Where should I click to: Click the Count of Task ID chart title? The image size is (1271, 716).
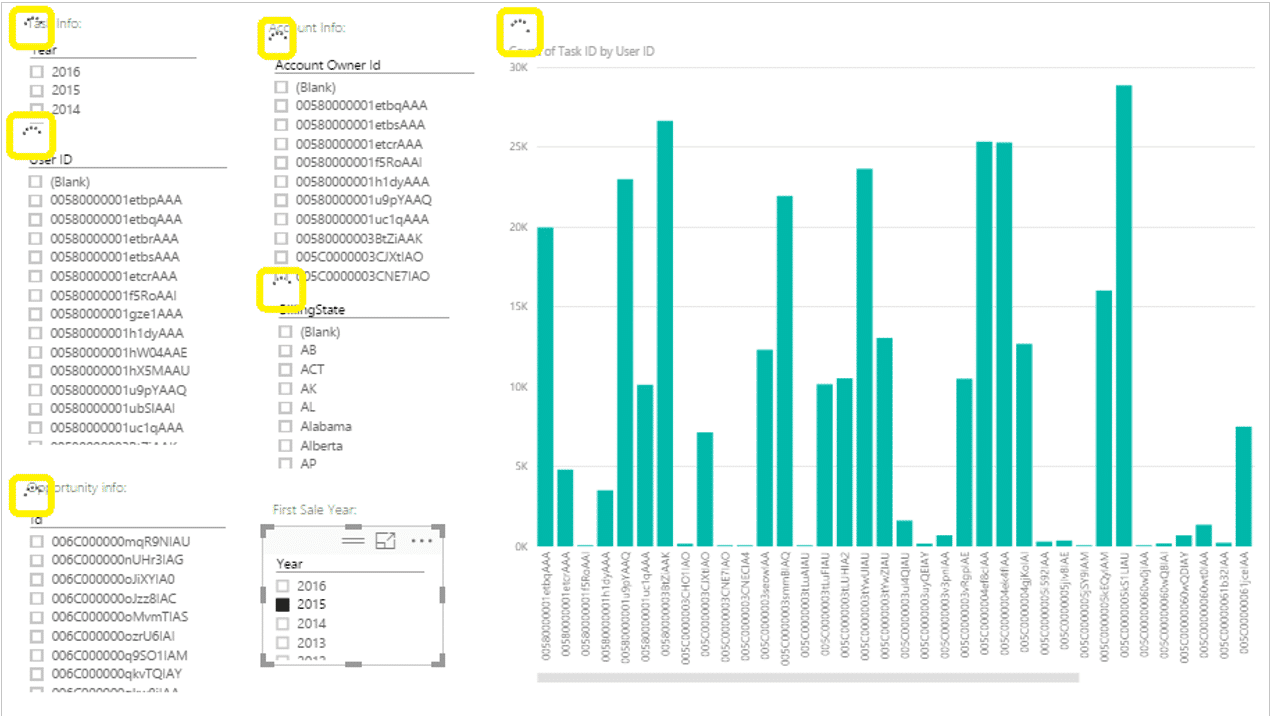[582, 51]
